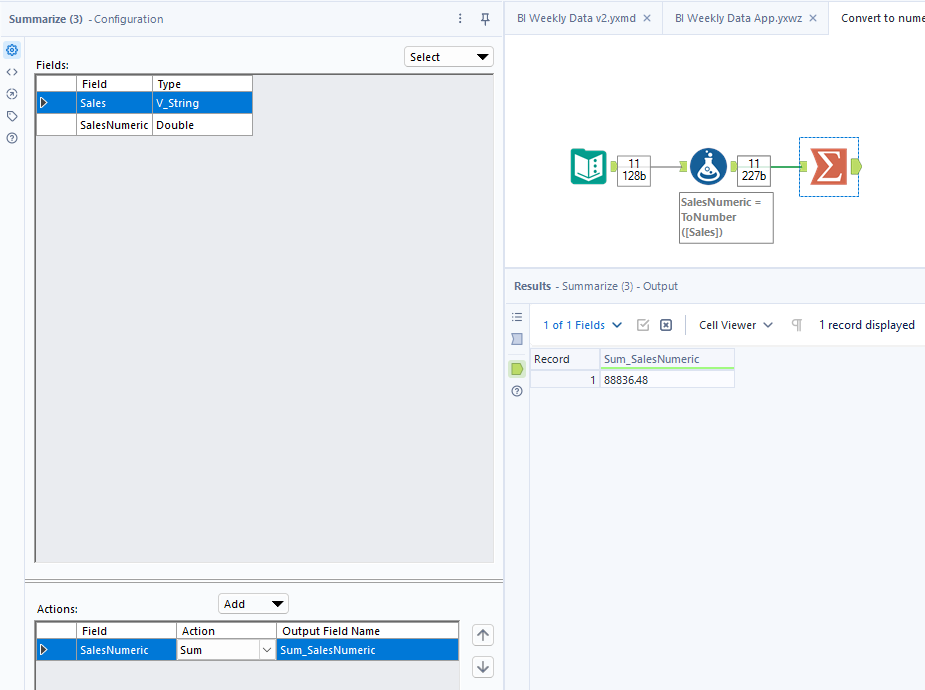Click the 1 of 1 Fields selector
The width and height of the screenshot is (925, 690).
point(582,324)
